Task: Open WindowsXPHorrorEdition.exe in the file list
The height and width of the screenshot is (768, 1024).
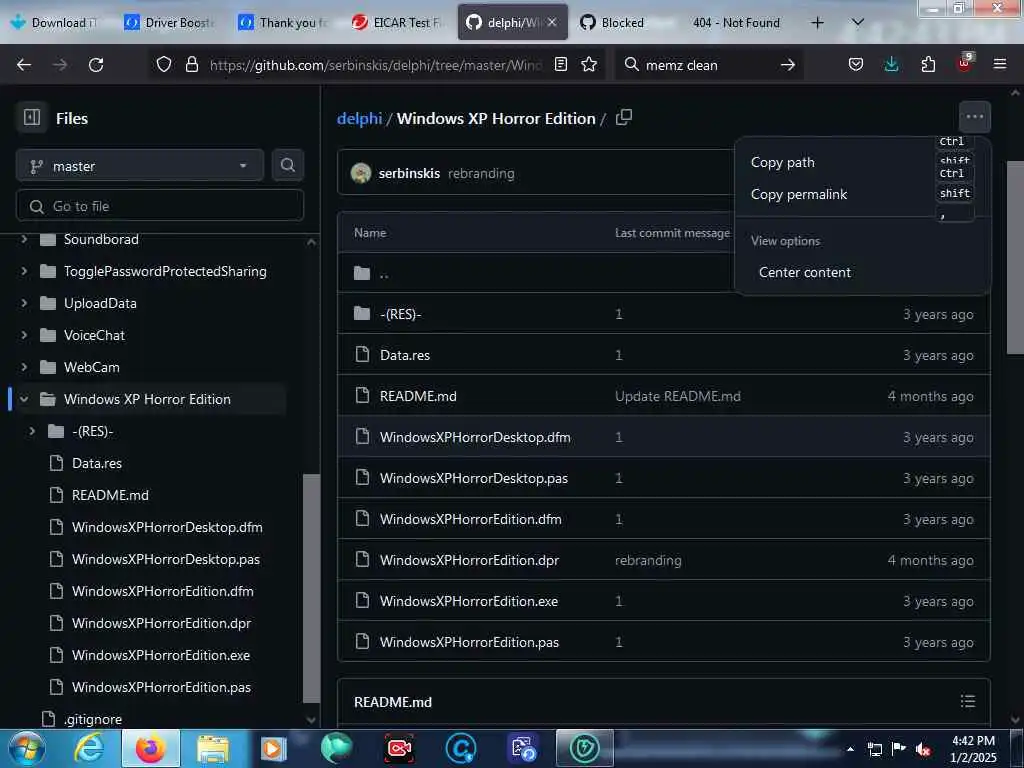Action: tap(469, 601)
